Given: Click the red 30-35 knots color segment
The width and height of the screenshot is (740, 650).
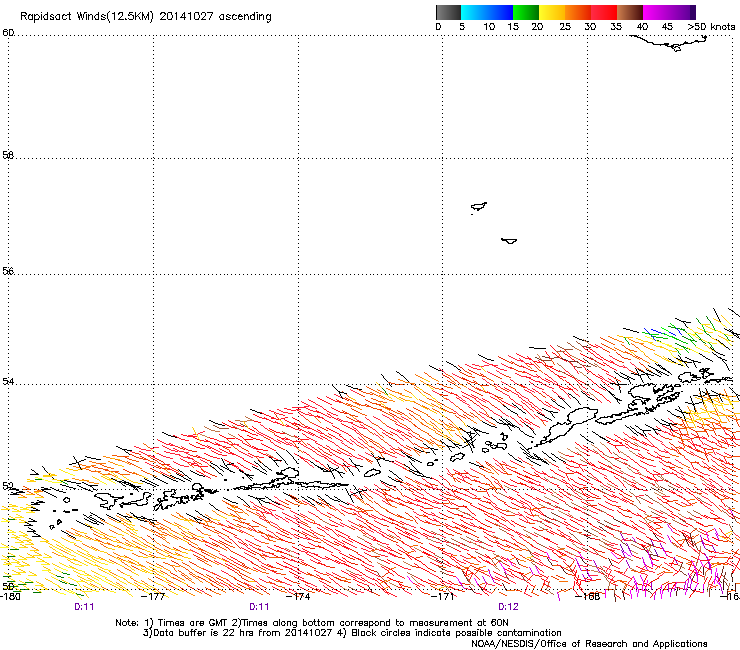Looking at the screenshot, I should 604,12.
